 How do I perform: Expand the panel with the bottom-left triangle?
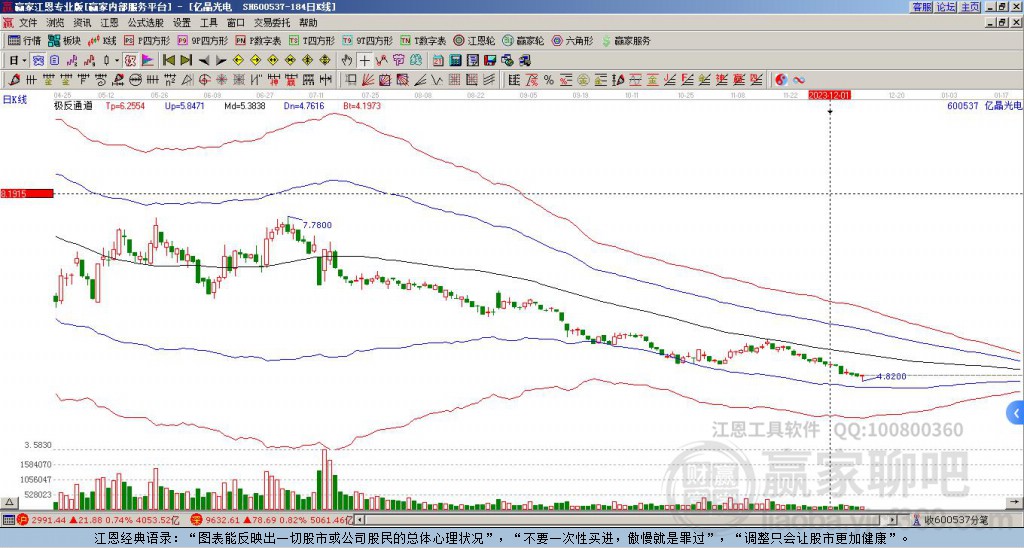(x=8, y=502)
